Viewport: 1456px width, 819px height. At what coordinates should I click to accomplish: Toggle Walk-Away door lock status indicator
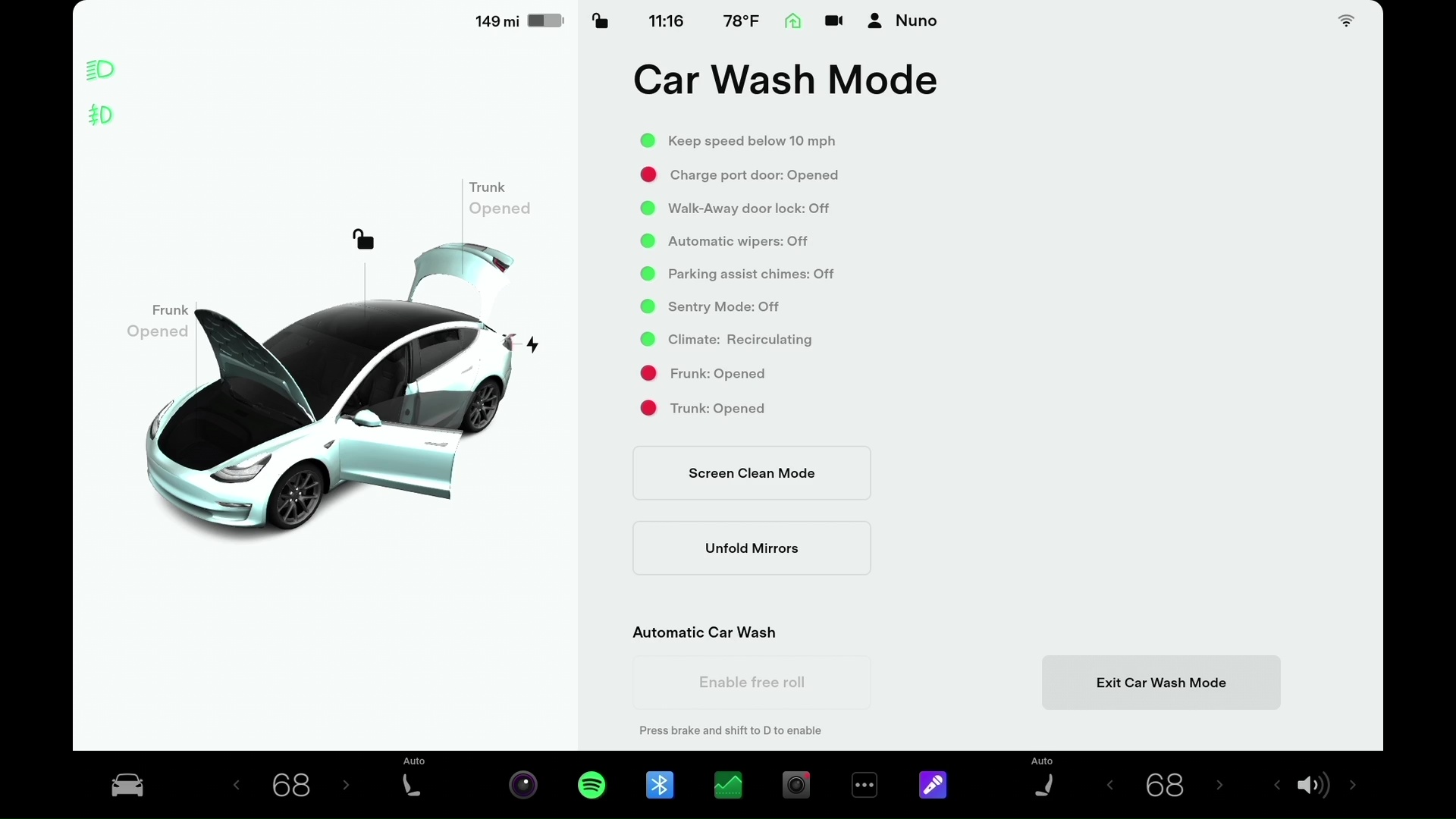(x=648, y=208)
